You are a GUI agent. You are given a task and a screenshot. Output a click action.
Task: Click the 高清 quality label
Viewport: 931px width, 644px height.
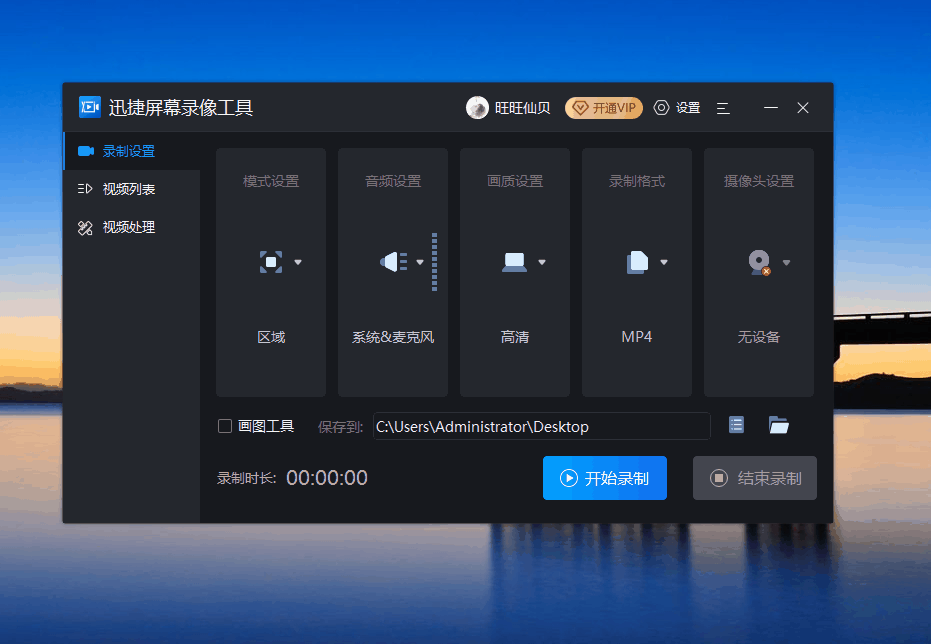[x=515, y=337]
